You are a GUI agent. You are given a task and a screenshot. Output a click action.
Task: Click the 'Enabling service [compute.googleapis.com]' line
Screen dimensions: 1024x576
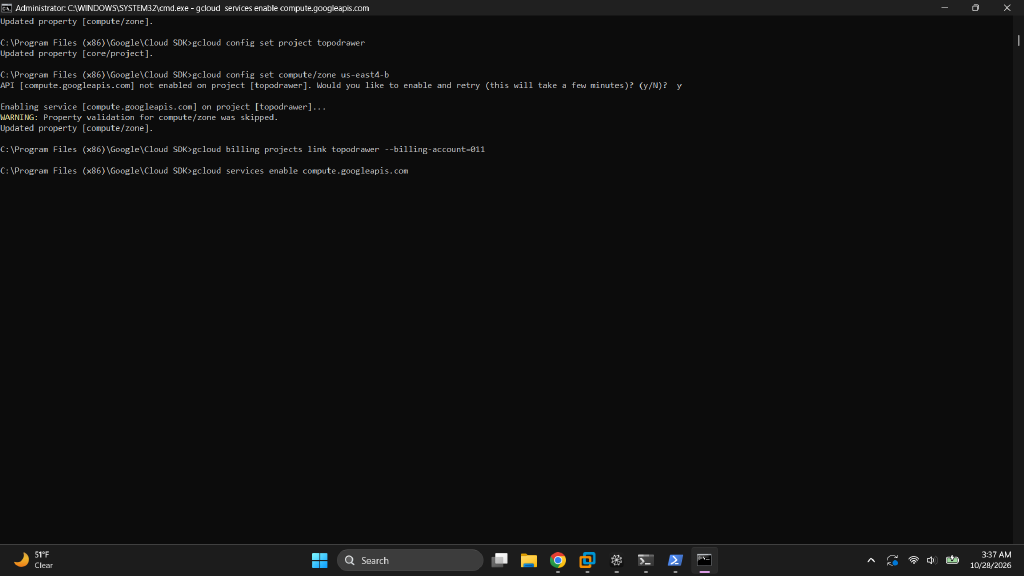tap(163, 106)
